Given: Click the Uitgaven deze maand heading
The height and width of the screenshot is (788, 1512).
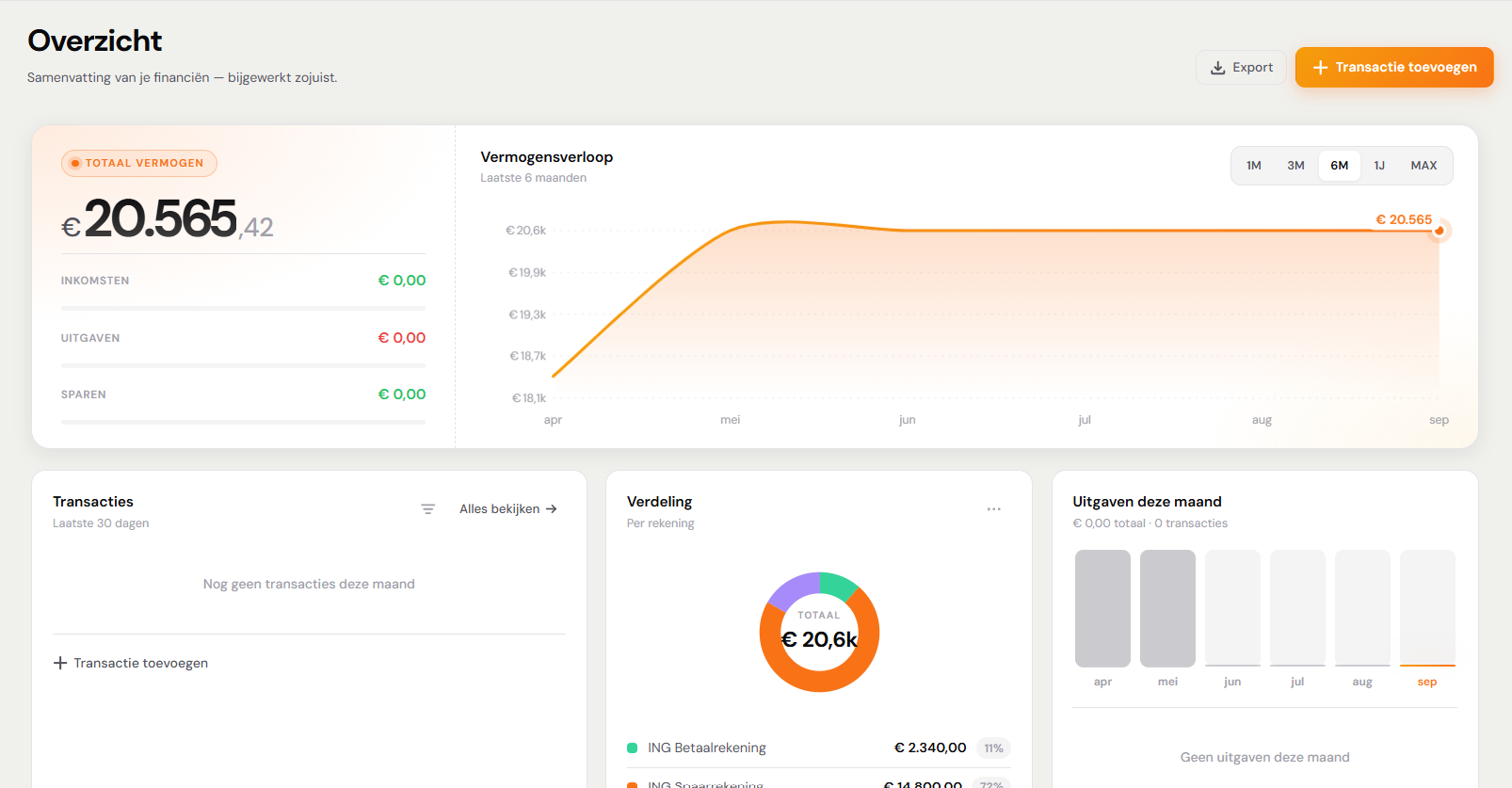Looking at the screenshot, I should point(1147,502).
